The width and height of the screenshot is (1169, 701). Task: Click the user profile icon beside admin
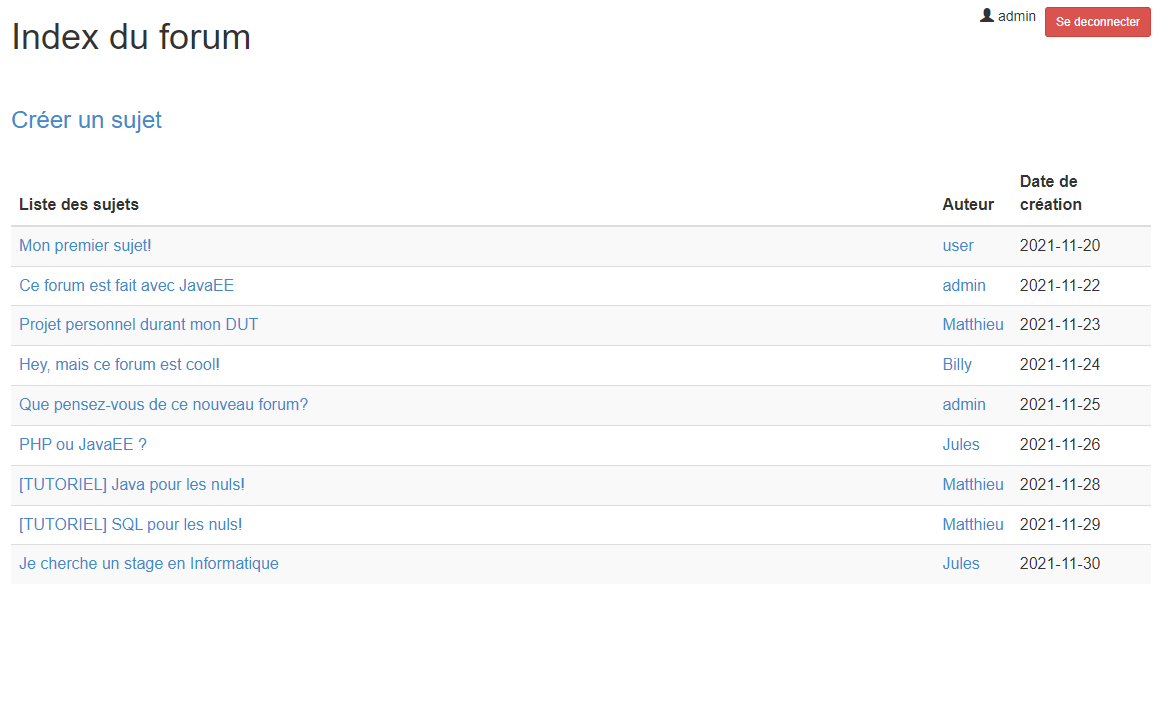pyautogui.click(x=987, y=16)
